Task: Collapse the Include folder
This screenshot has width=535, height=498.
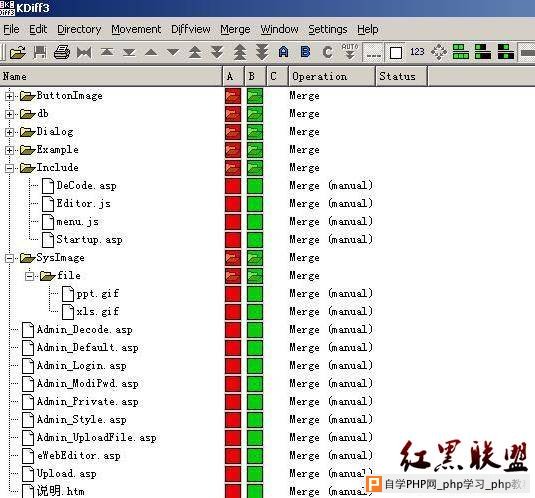Action: tap(9, 168)
